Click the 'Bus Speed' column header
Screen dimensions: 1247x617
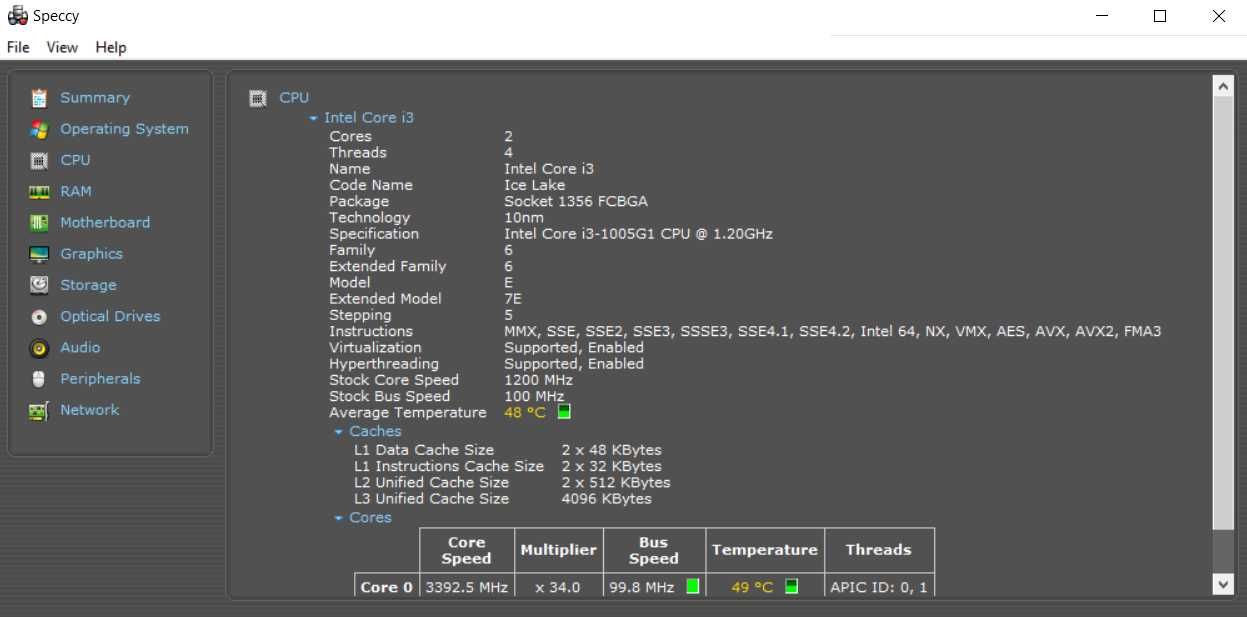654,550
